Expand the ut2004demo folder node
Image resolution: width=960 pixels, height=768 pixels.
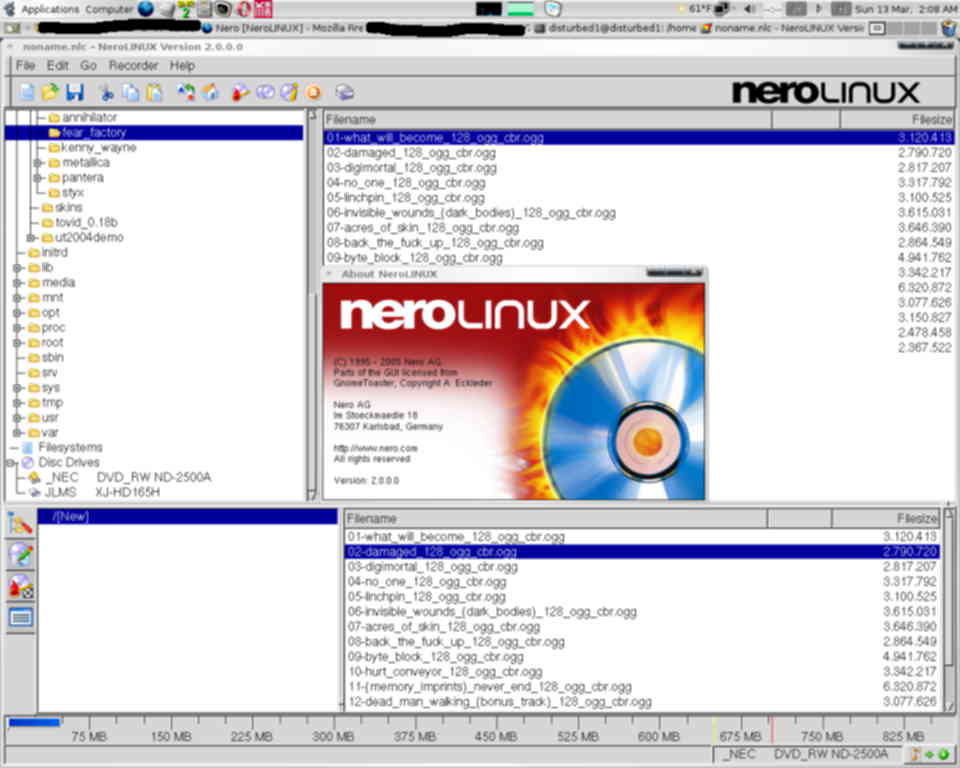[x=31, y=238]
